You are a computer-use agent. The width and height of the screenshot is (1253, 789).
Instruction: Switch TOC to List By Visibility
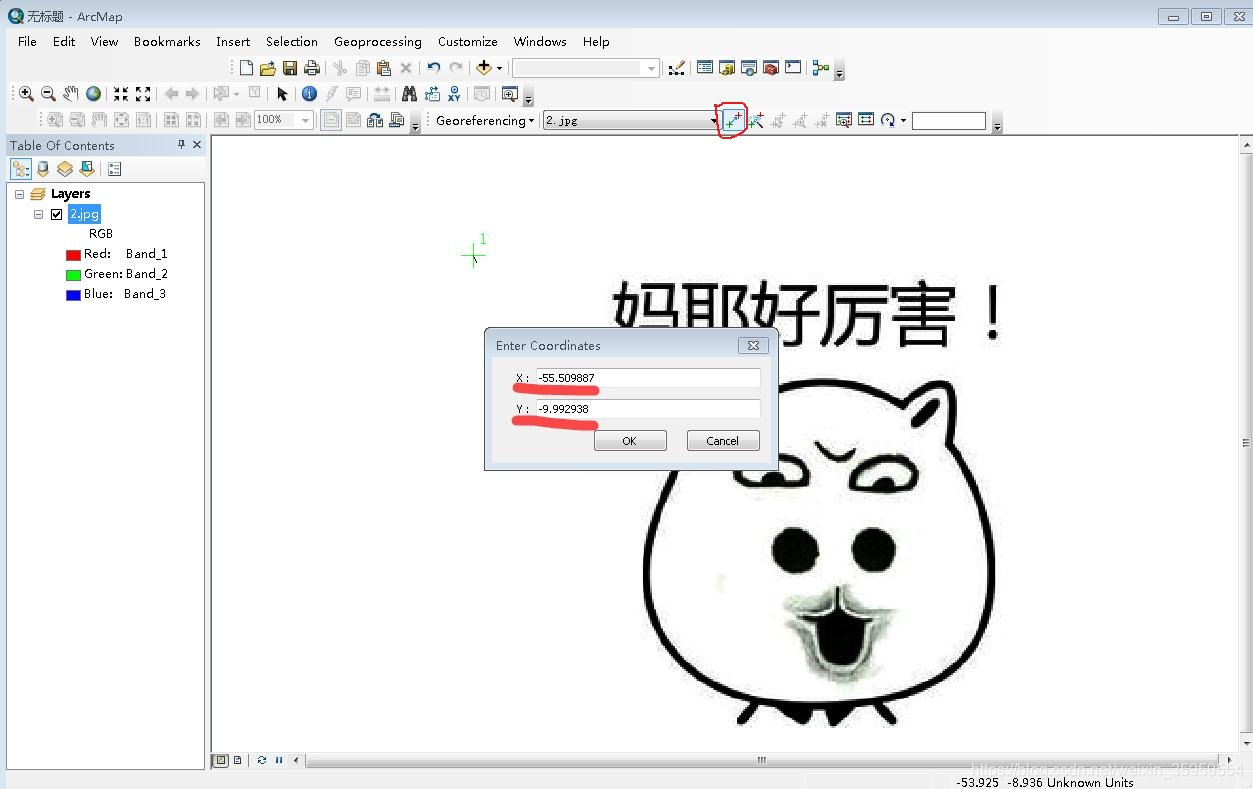pyautogui.click(x=65, y=169)
